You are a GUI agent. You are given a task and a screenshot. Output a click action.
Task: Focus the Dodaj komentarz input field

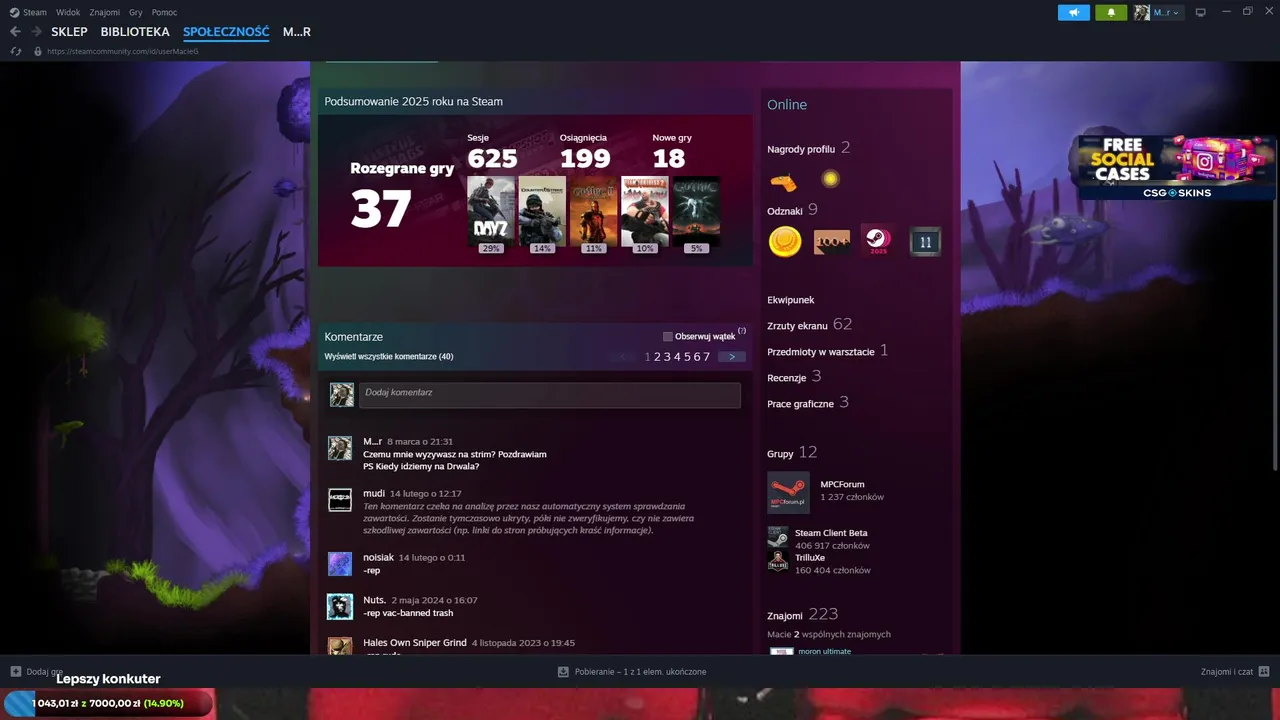(x=550, y=394)
